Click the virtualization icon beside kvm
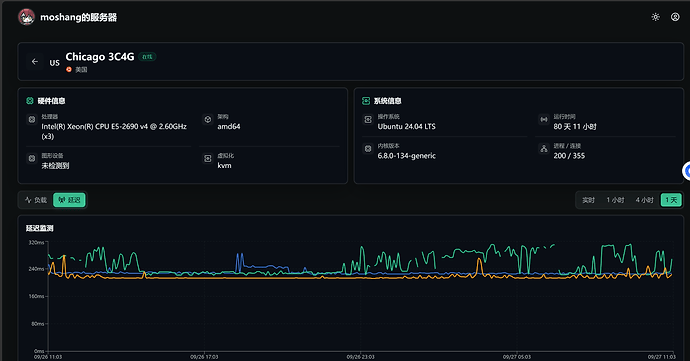 [x=208, y=158]
